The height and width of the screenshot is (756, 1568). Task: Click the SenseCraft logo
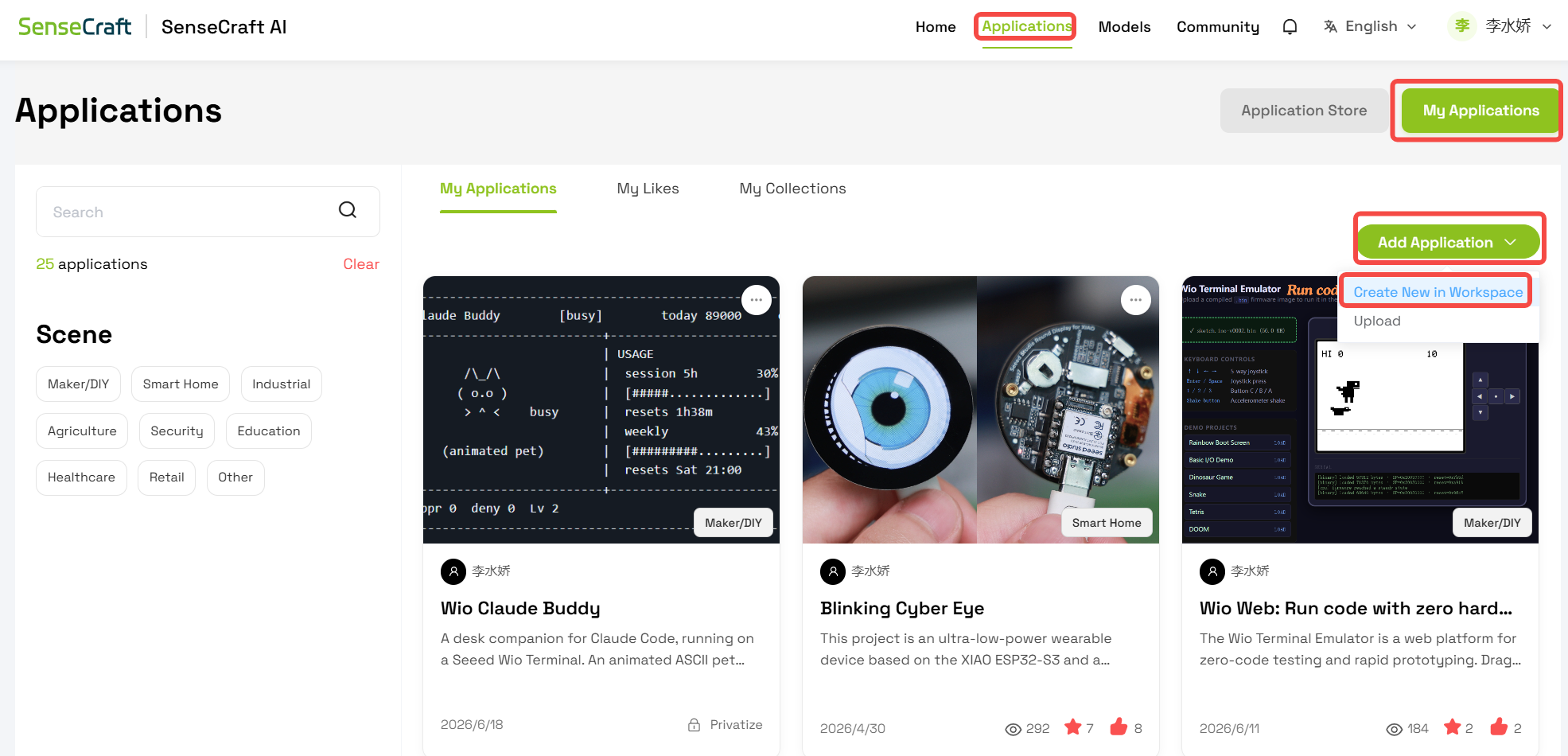75,27
